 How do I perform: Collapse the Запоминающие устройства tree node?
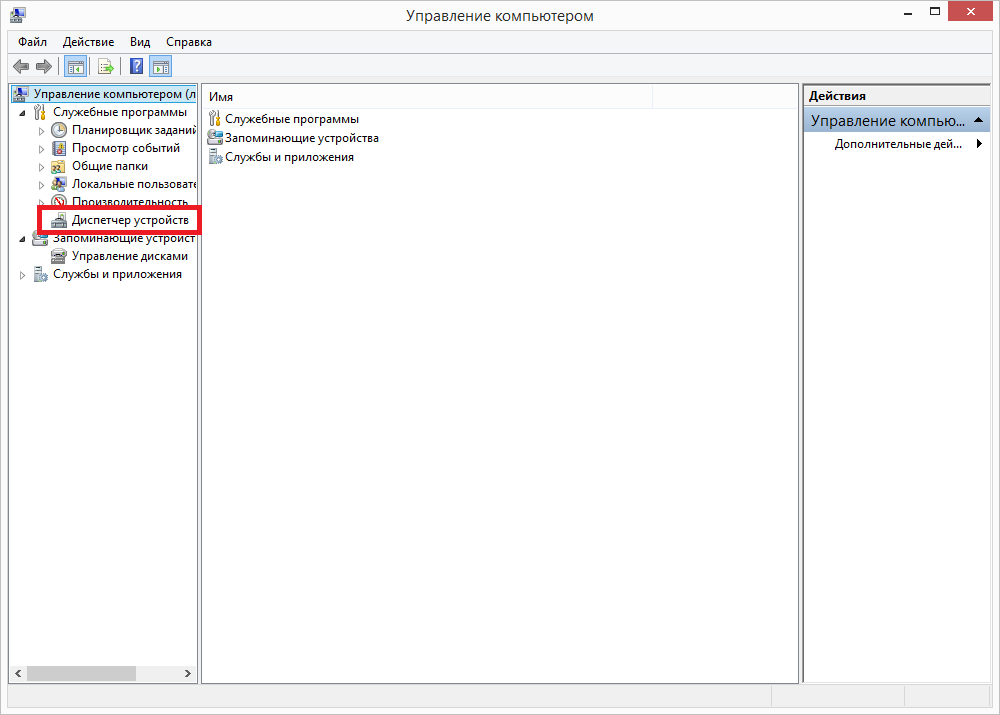(x=22, y=239)
